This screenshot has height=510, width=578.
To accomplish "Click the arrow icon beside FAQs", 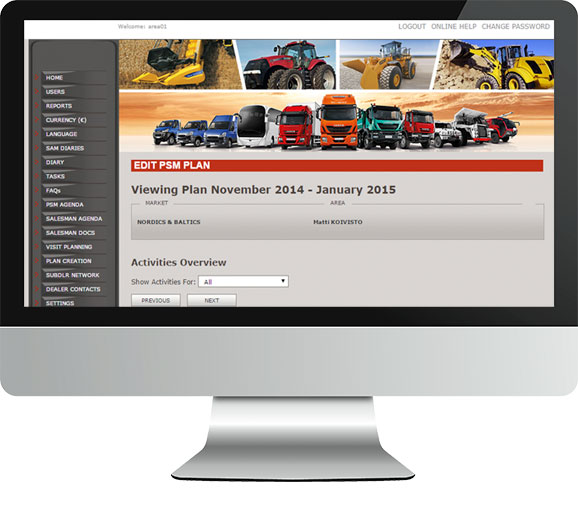I will [x=37, y=190].
